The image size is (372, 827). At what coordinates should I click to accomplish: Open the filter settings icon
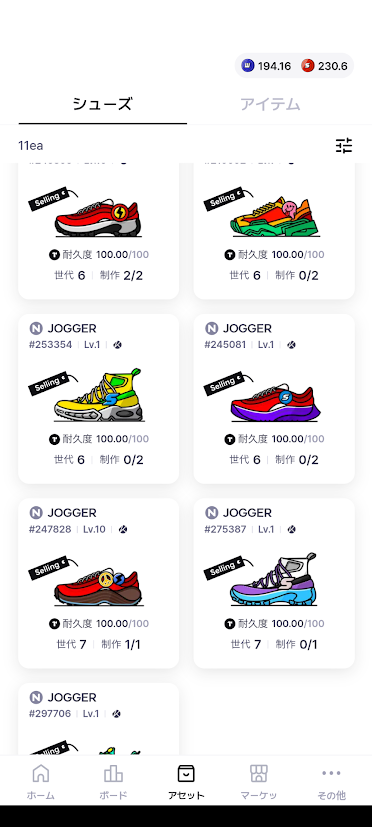(344, 145)
